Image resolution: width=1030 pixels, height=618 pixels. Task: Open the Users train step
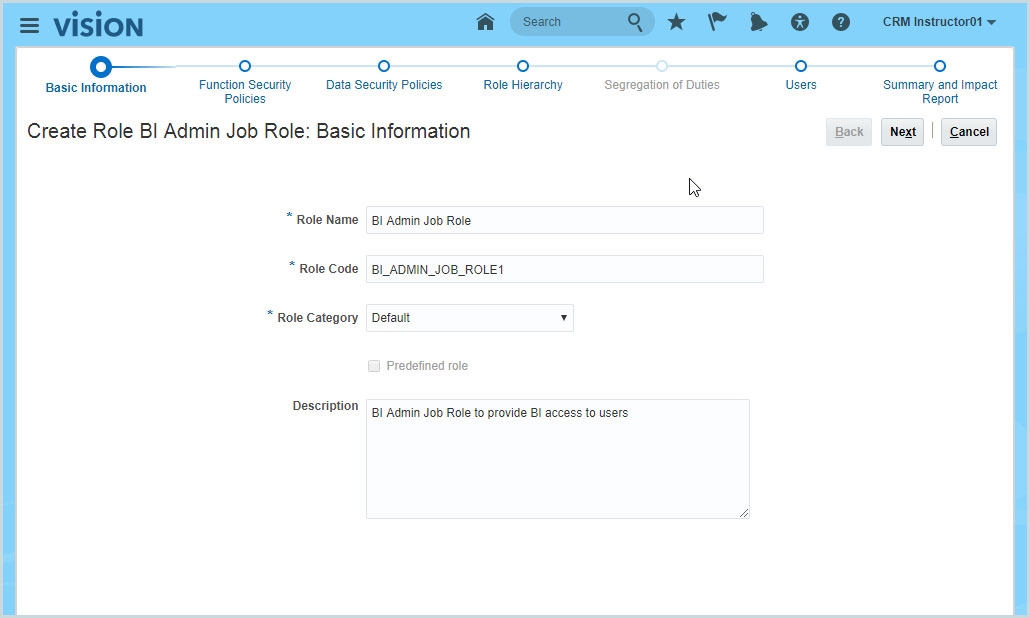click(x=801, y=67)
